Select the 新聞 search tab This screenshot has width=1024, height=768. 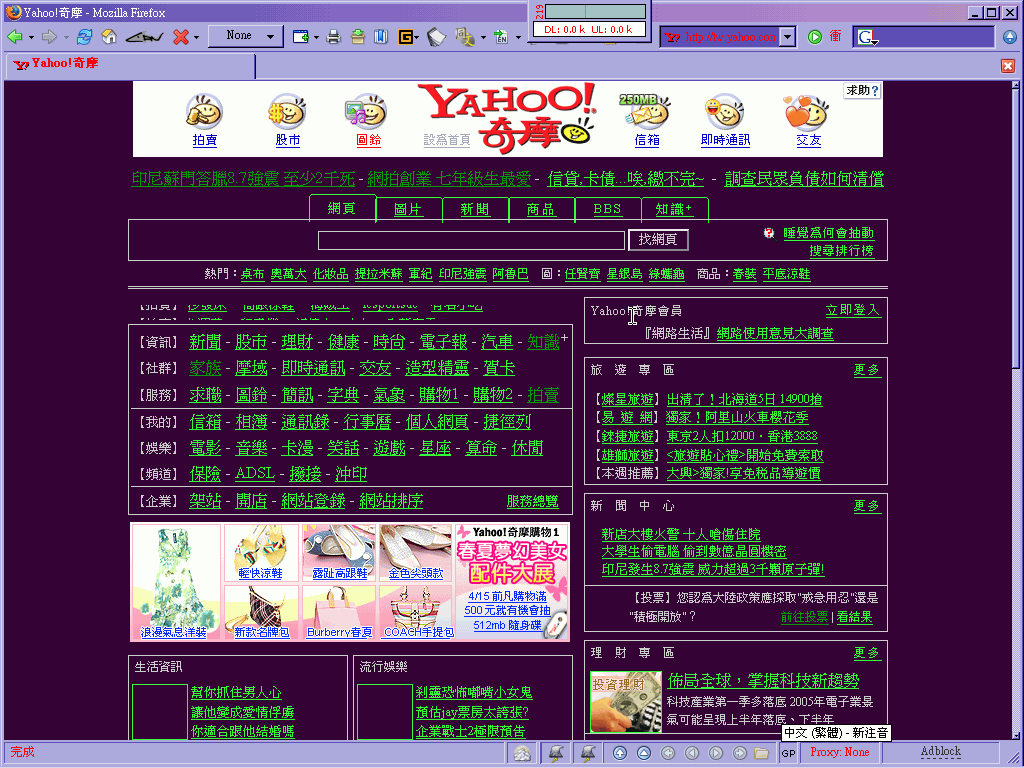tap(475, 210)
